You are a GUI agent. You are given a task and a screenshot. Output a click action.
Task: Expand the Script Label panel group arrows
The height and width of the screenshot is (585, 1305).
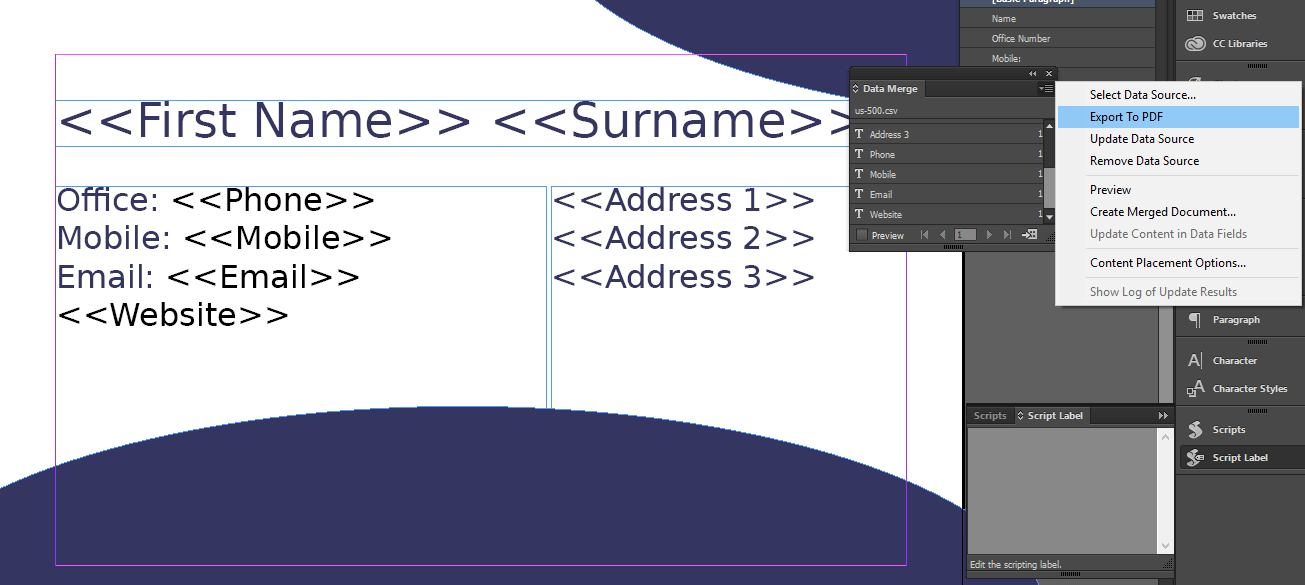click(1163, 416)
